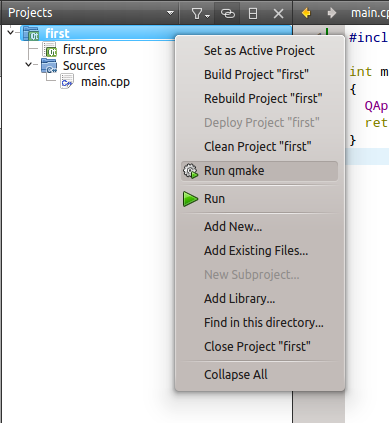Click the first.pro file icon
This screenshot has height=423, width=389.
pos(50,50)
